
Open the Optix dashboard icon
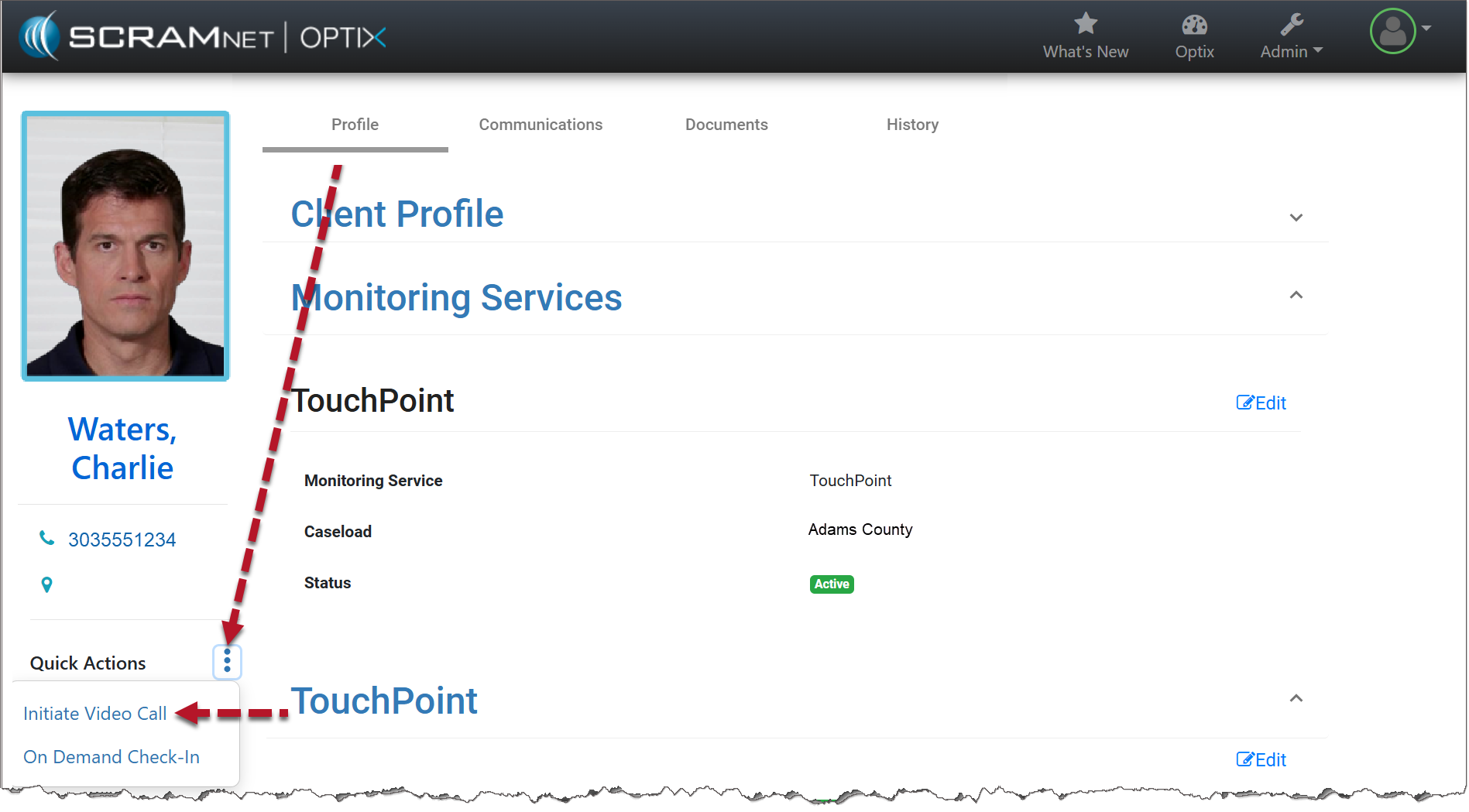[1193, 25]
